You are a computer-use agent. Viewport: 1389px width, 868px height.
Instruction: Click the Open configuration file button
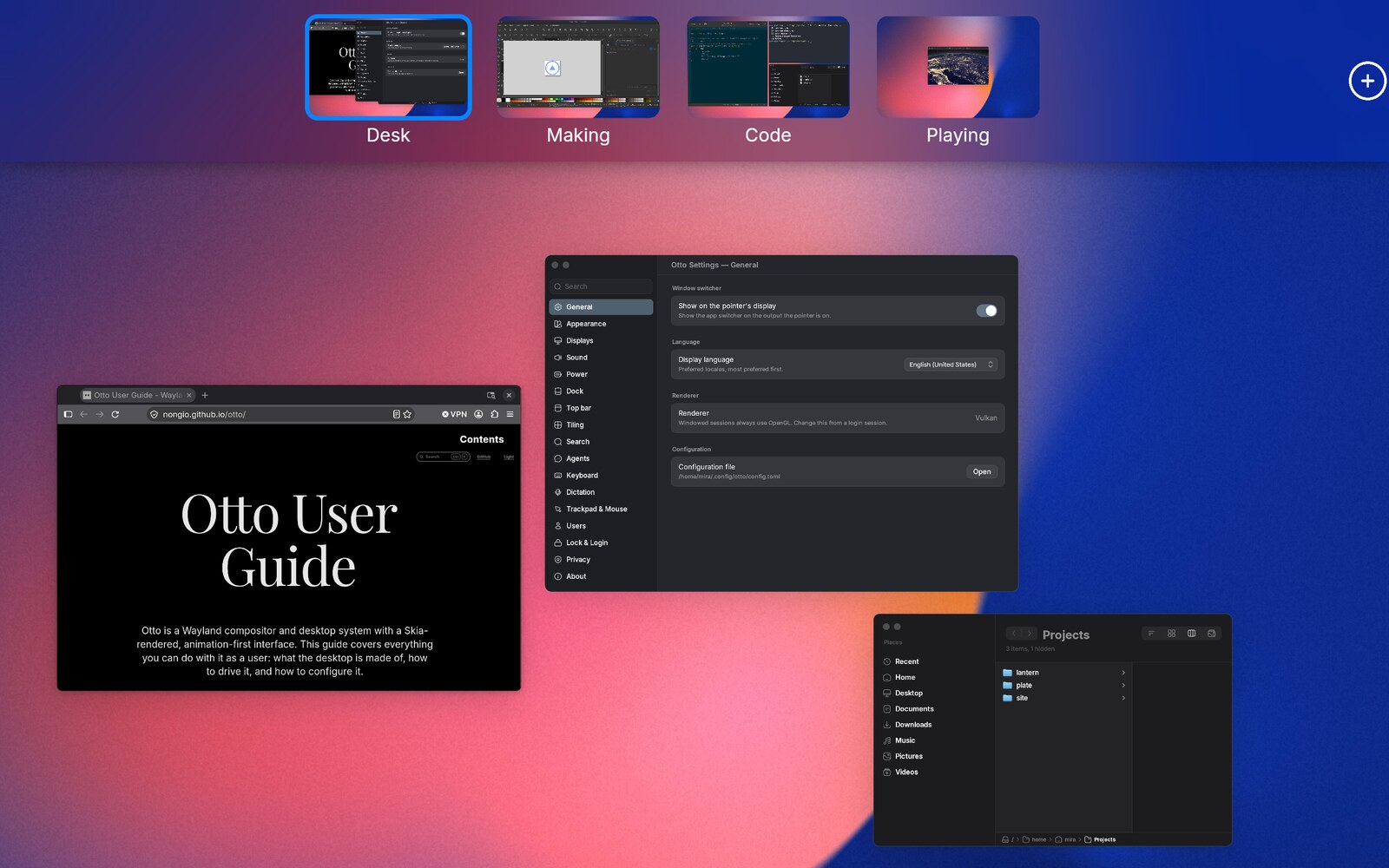[982, 472]
